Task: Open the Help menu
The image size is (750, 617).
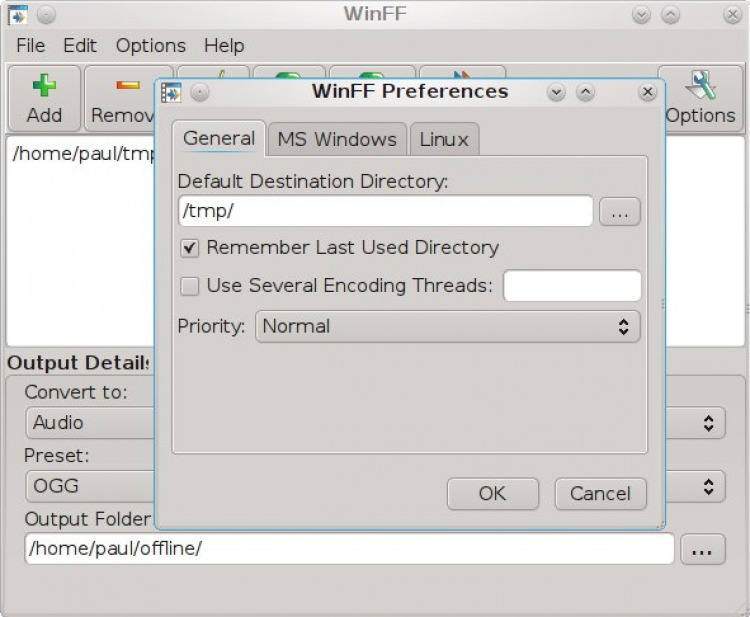Action: tap(224, 46)
